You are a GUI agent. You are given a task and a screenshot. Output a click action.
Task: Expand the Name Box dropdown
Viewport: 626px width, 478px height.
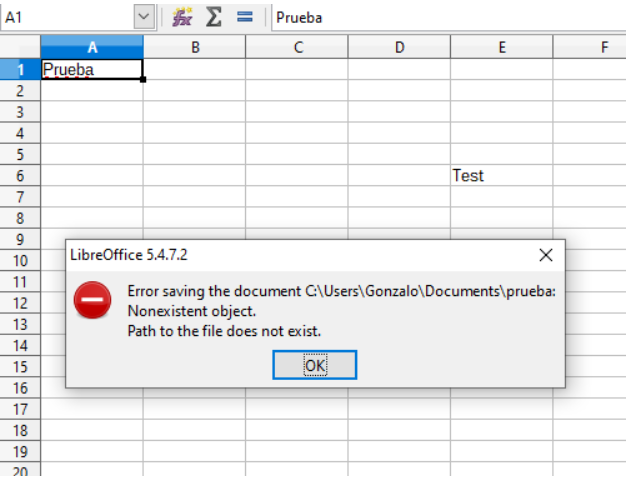[x=144, y=17]
